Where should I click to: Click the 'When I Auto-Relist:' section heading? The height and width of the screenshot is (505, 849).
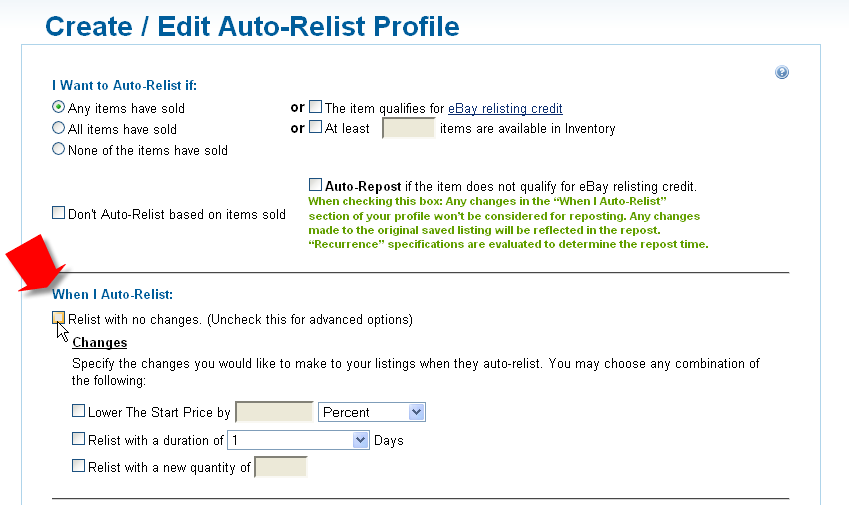point(113,294)
